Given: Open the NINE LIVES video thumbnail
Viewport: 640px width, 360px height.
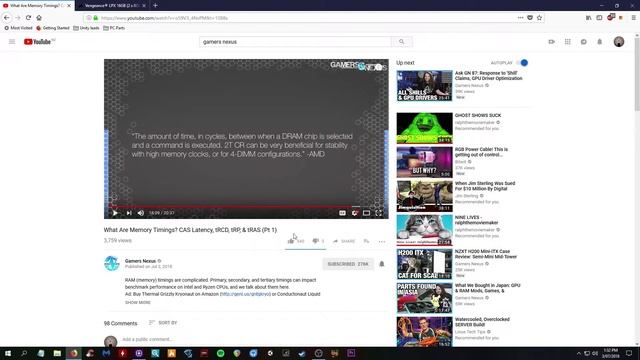Looking at the screenshot, I should 424,230.
